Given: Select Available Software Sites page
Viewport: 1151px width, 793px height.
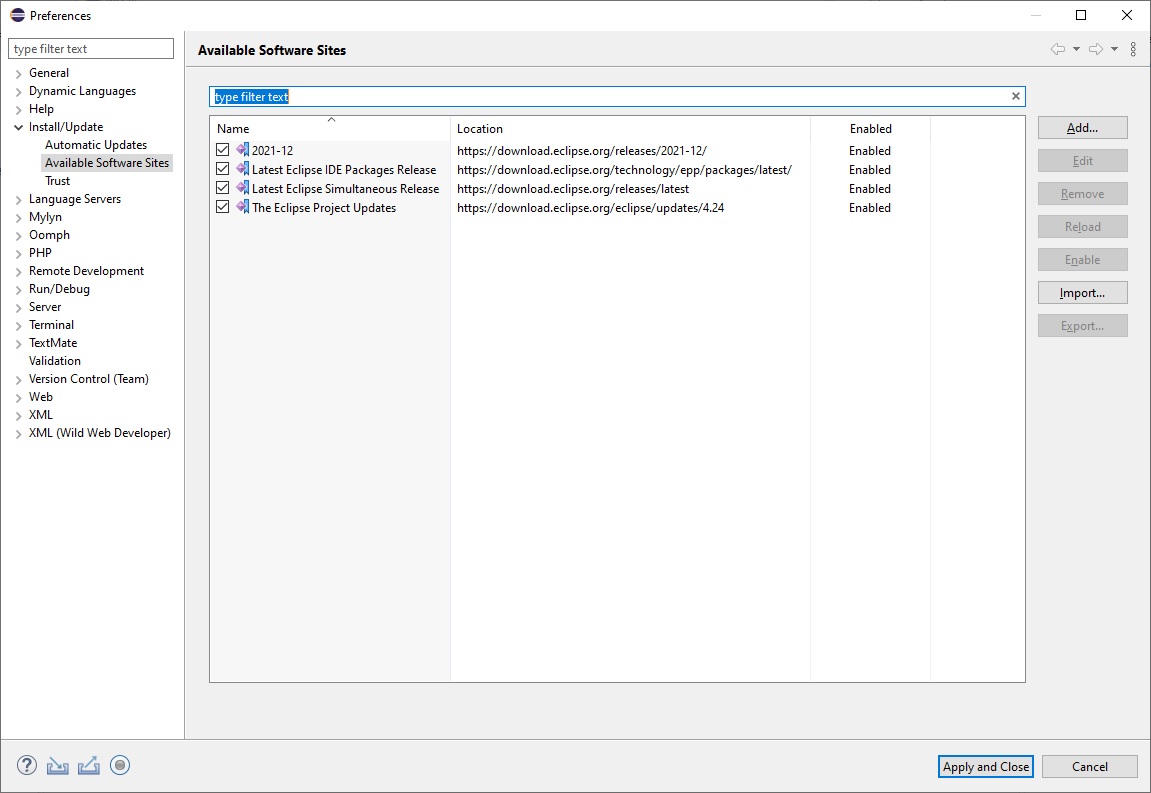Looking at the screenshot, I should coord(106,163).
